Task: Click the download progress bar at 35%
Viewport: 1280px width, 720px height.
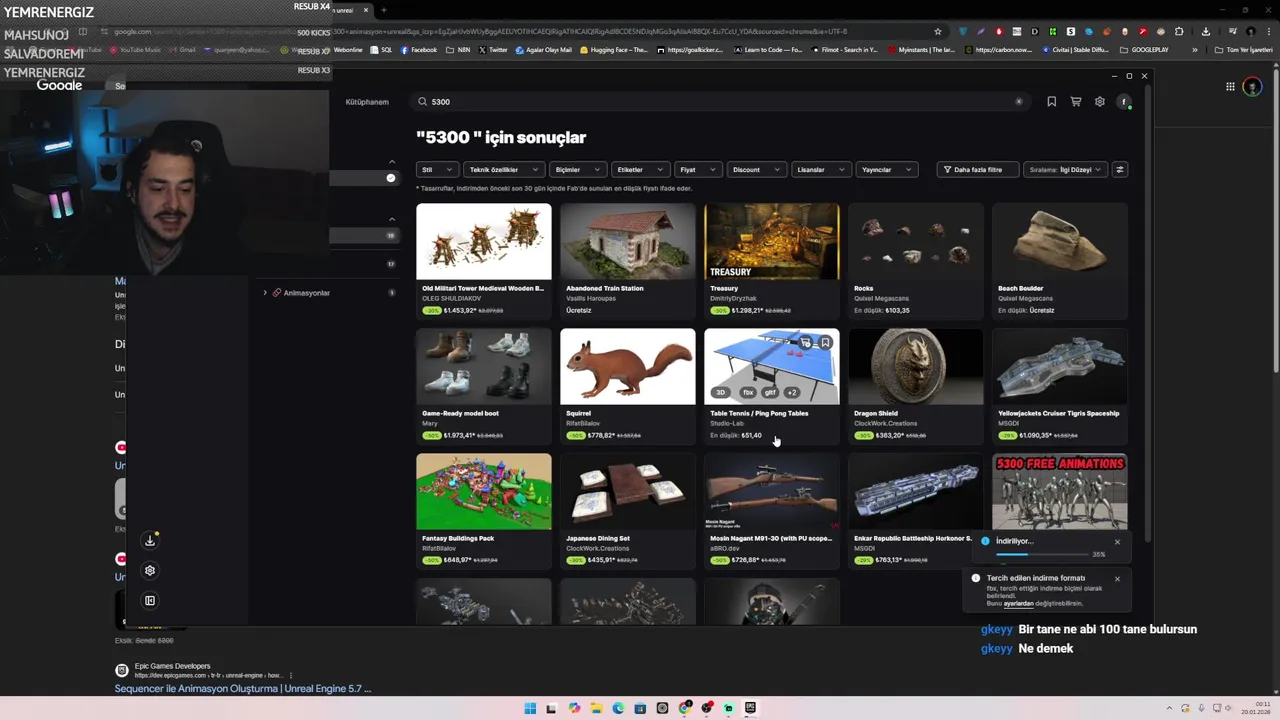Action: pyautogui.click(x=1040, y=554)
